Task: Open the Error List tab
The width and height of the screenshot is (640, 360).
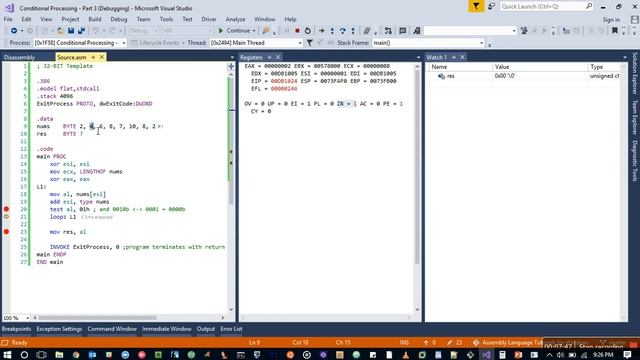Action: click(231, 329)
